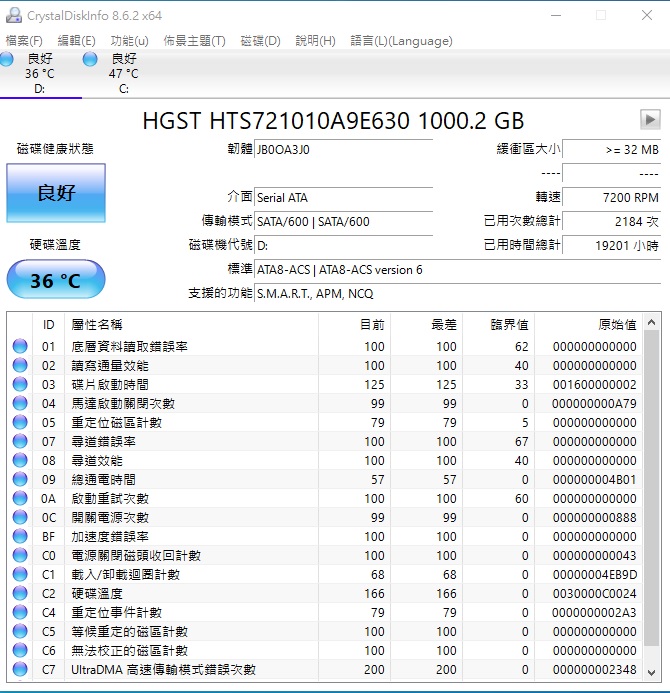The height and width of the screenshot is (693, 670).
Task: Click the C: tab's blue health indicator
Action: pos(90,59)
